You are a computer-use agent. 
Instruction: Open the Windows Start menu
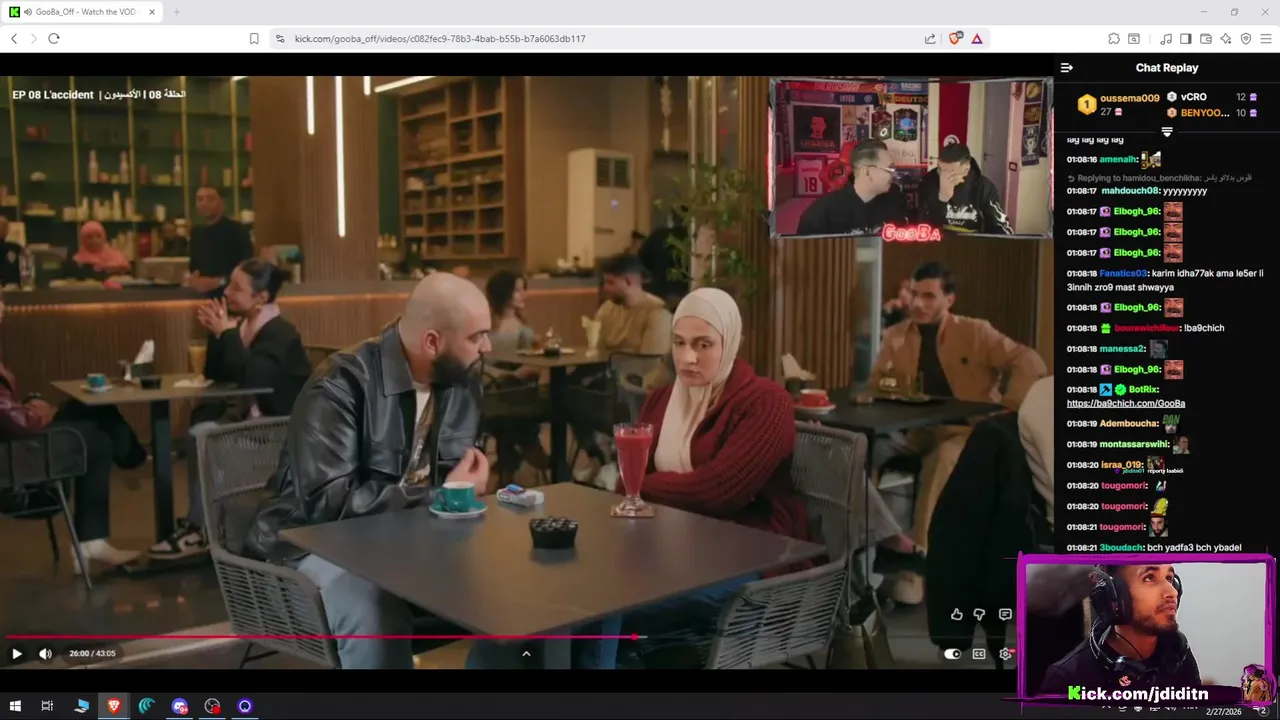15,706
